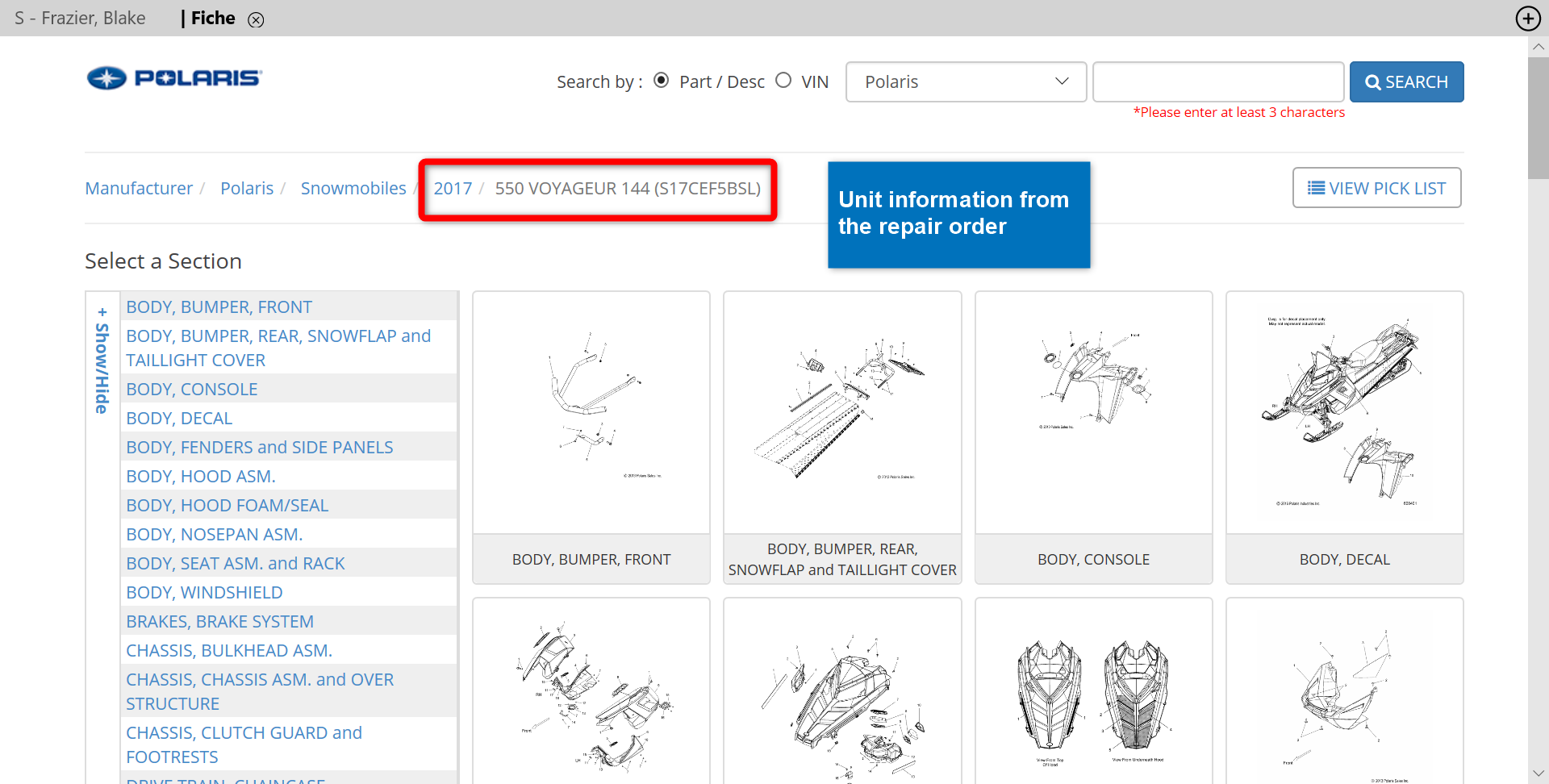Focus the search text field

(1218, 81)
